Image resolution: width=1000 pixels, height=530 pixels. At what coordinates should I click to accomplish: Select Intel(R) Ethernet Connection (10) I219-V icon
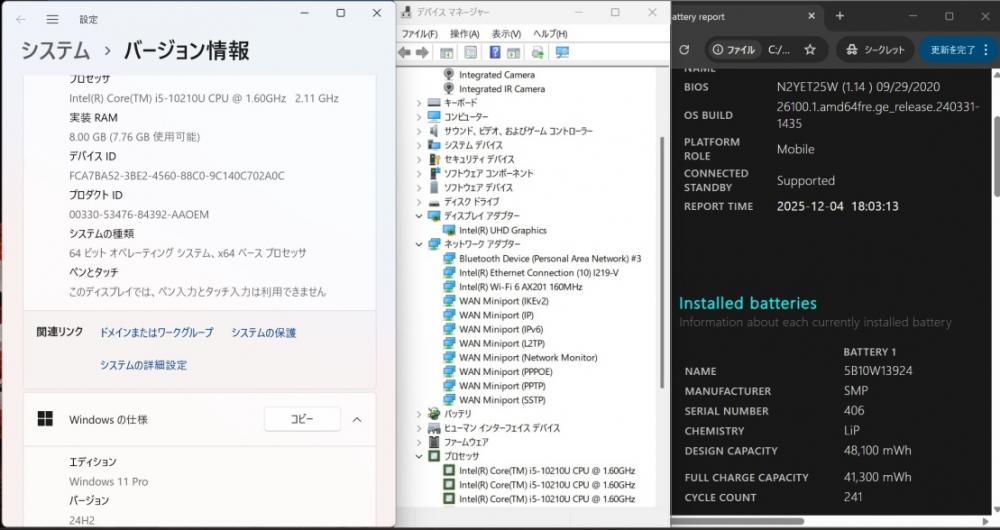point(449,272)
